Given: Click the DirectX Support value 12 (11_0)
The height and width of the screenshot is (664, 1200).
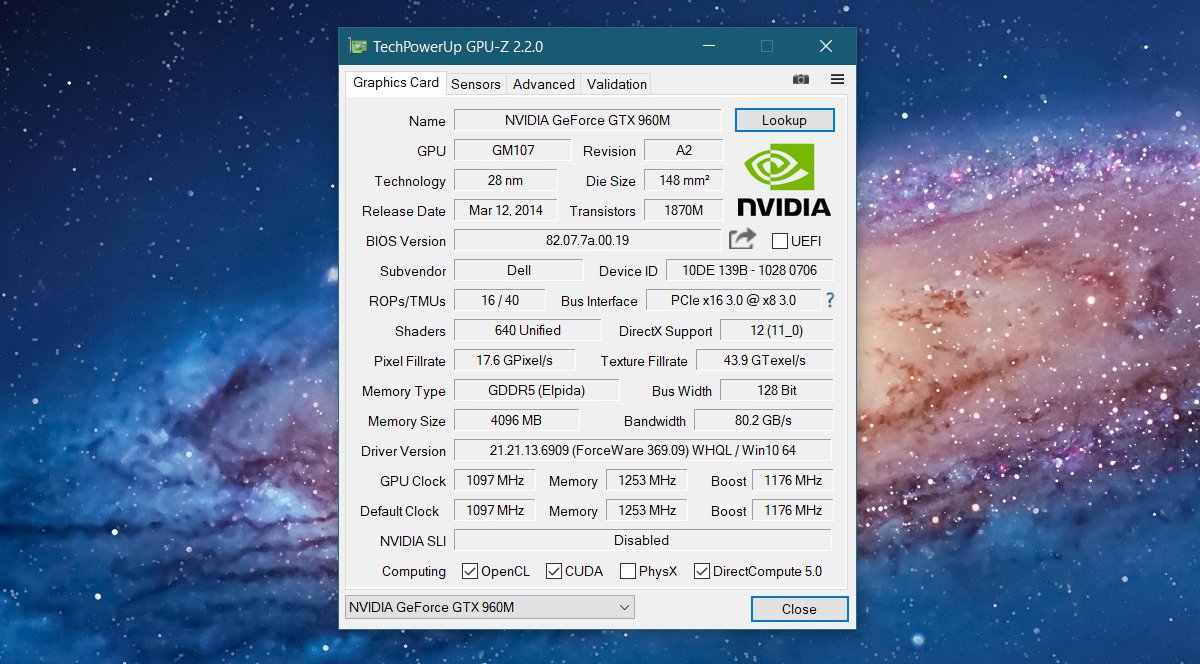Looking at the screenshot, I should tap(776, 330).
